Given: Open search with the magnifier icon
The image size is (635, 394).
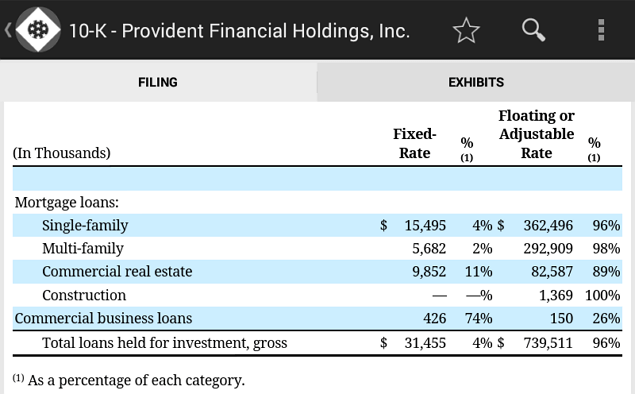Looking at the screenshot, I should pyautogui.click(x=533, y=30).
